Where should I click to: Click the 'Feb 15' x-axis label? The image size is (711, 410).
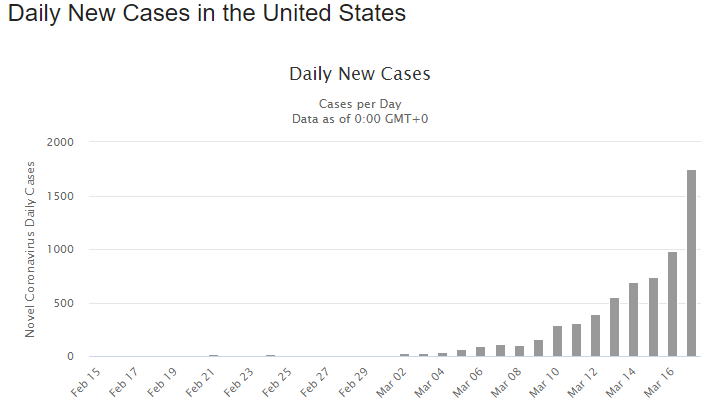[x=86, y=385]
